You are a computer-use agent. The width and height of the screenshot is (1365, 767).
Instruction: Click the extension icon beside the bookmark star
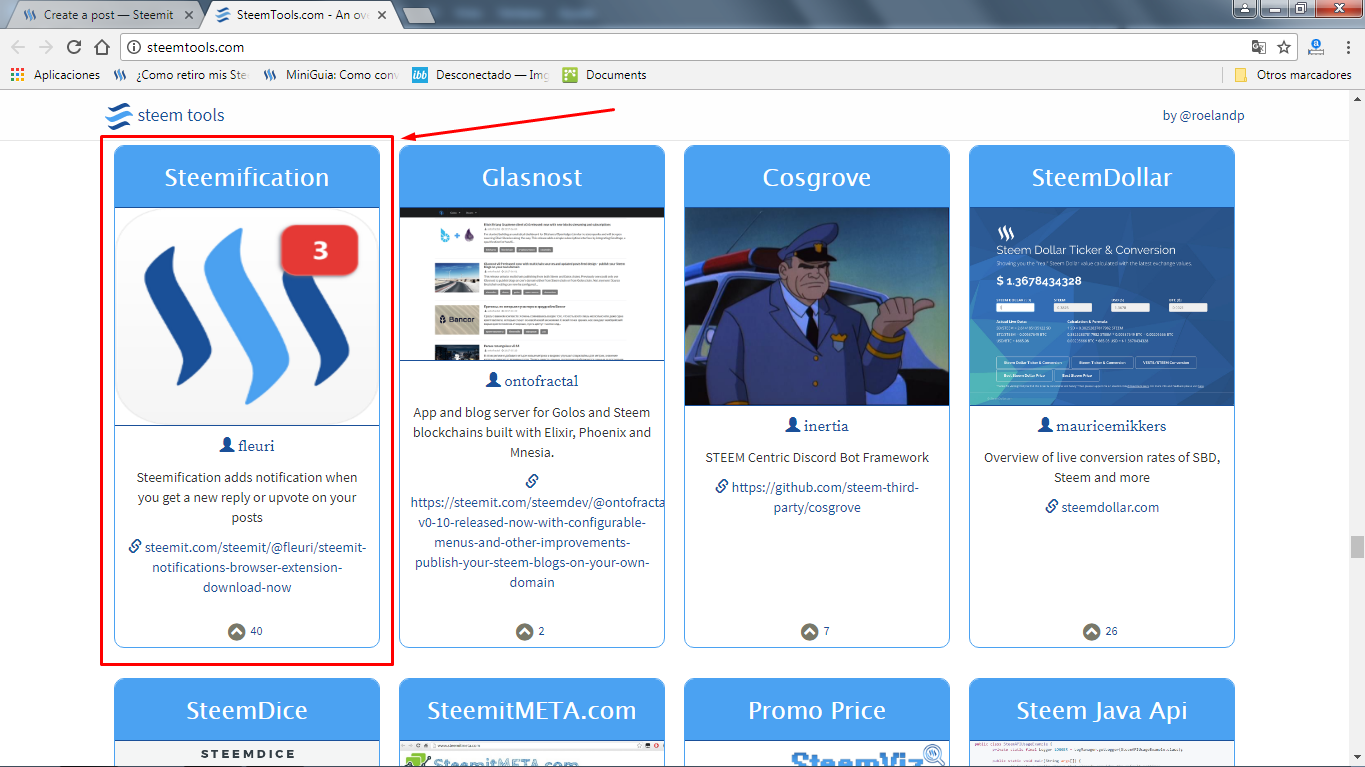(1316, 47)
